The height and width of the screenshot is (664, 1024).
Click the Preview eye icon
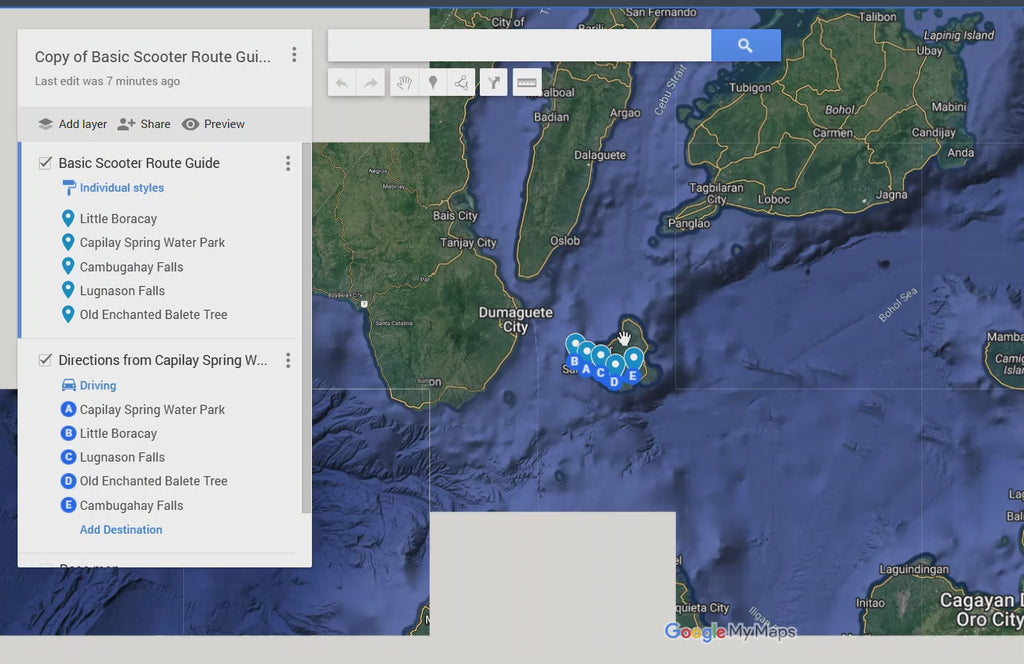pyautogui.click(x=190, y=124)
